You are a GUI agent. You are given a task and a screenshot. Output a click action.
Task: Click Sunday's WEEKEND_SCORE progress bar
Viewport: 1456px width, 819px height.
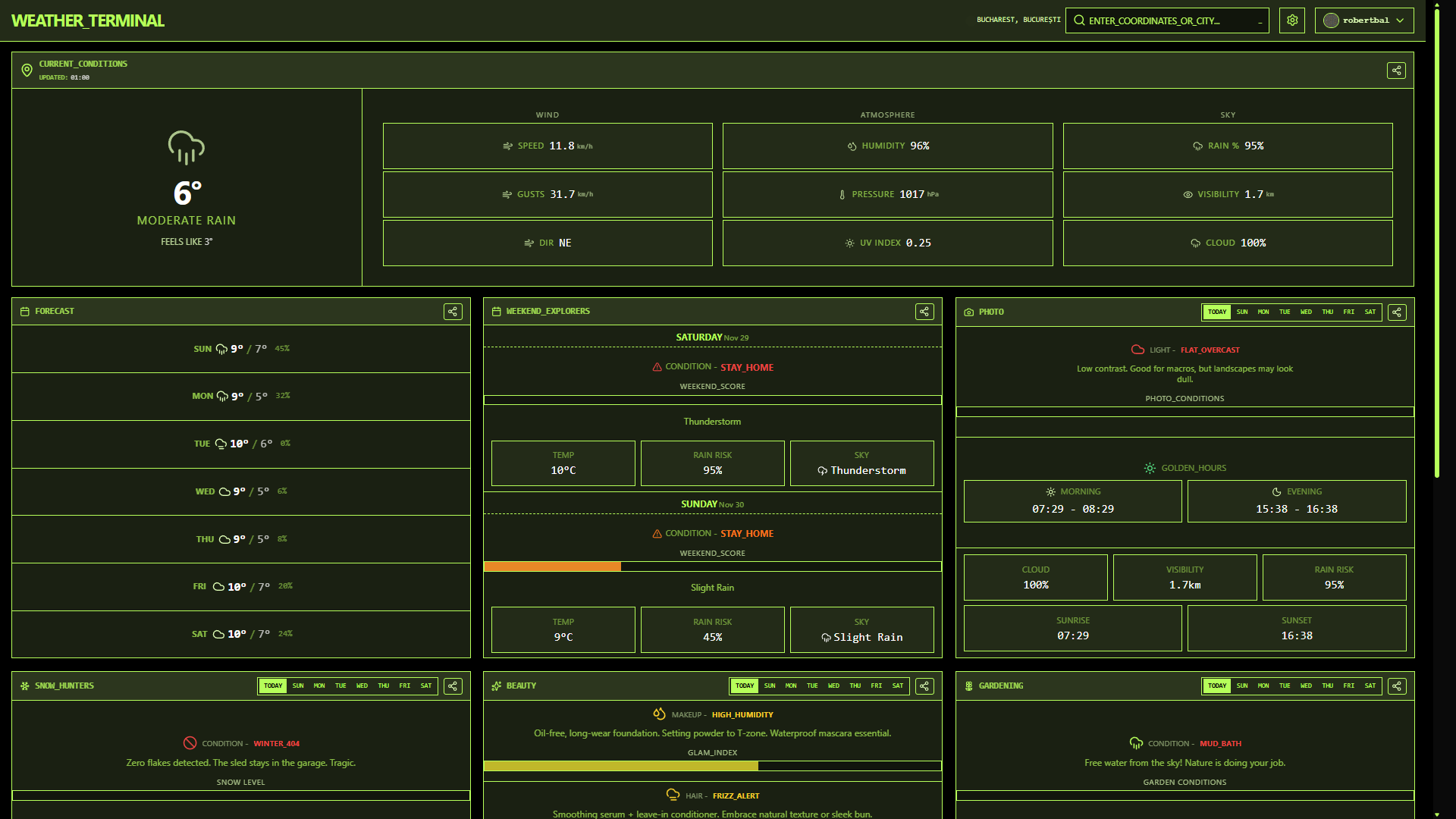[712, 566]
